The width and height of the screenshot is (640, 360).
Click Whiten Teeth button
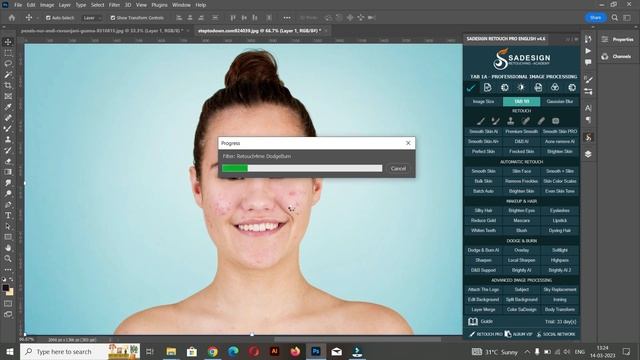pyautogui.click(x=483, y=230)
